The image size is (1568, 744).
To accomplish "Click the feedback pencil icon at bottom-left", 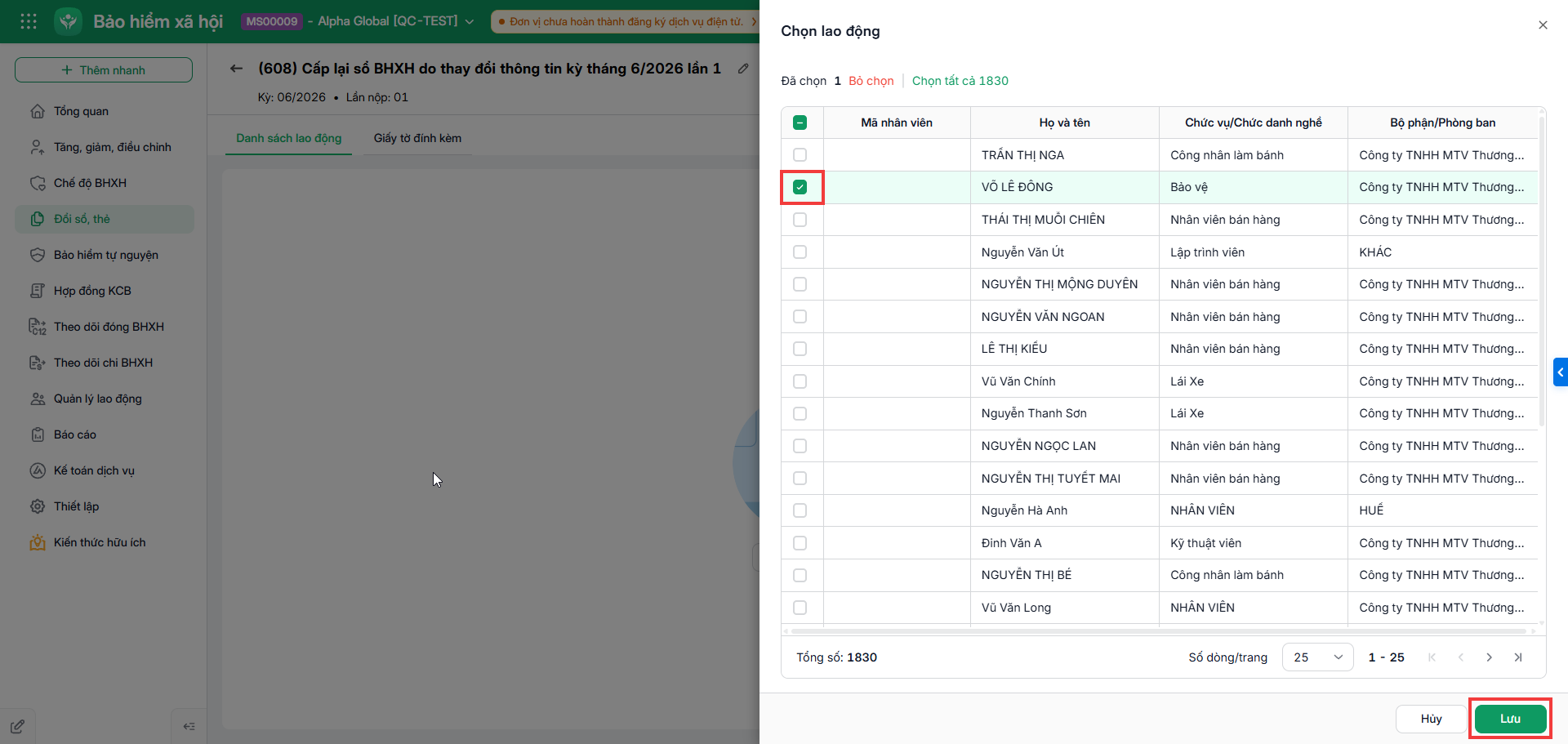I will [x=18, y=726].
